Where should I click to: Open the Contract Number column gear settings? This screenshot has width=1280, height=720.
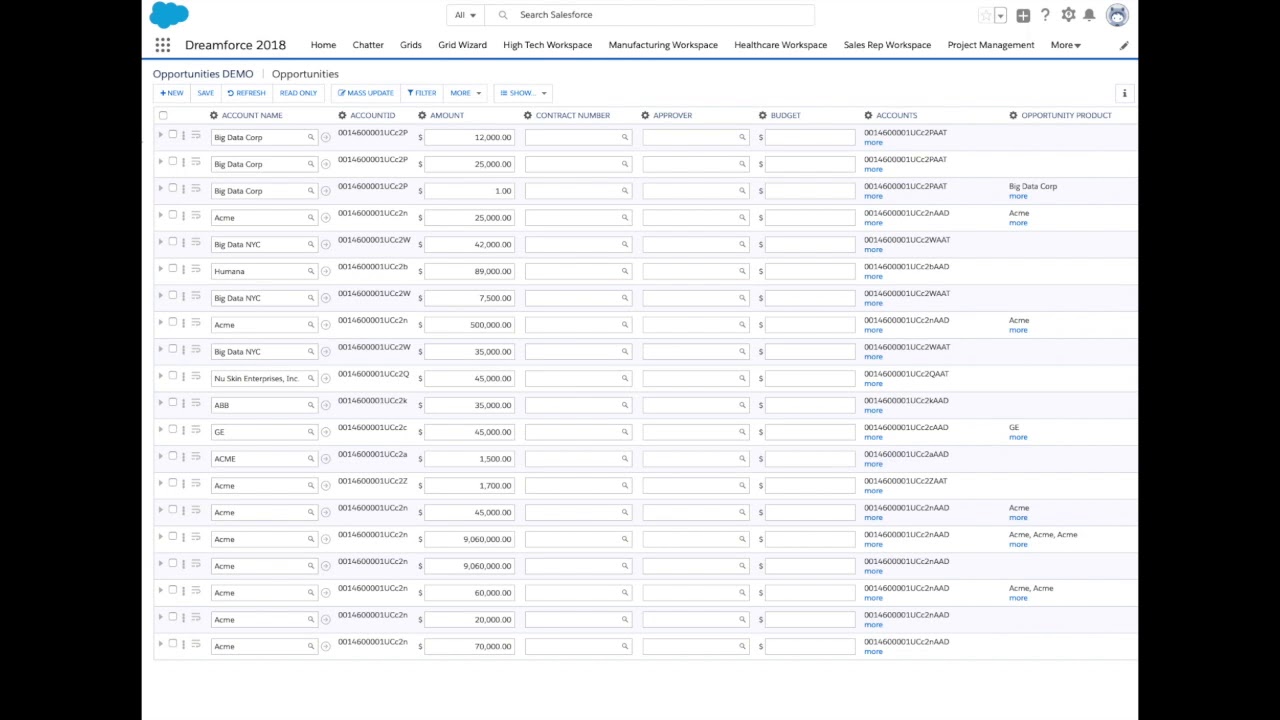[x=528, y=115]
